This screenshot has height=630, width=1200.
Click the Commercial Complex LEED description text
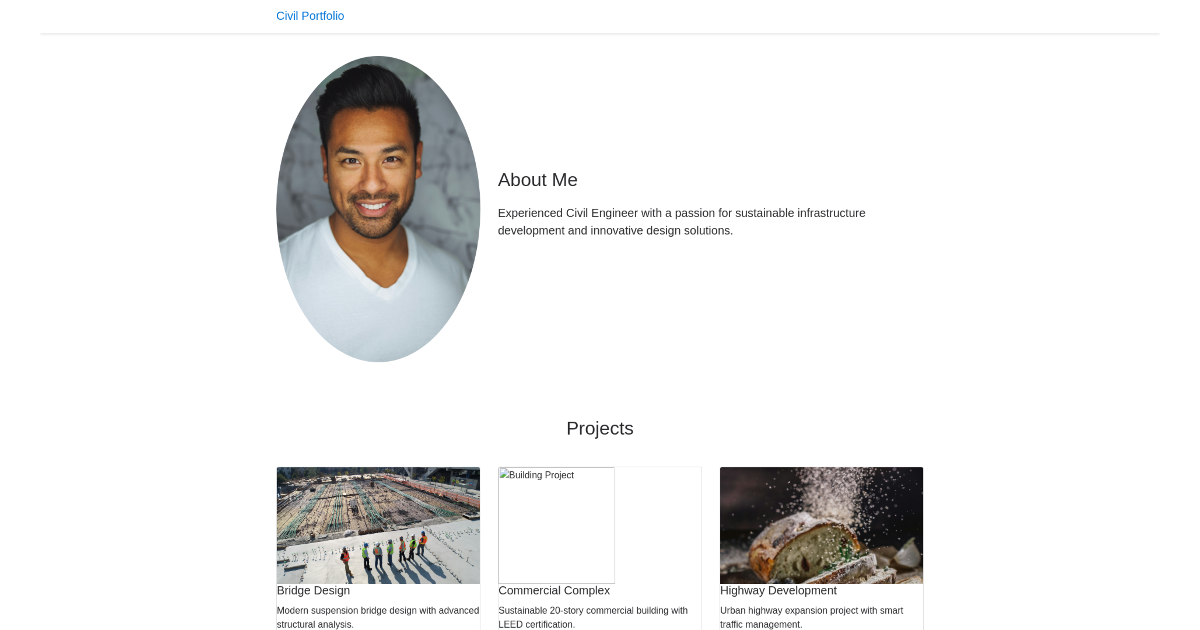(593, 617)
